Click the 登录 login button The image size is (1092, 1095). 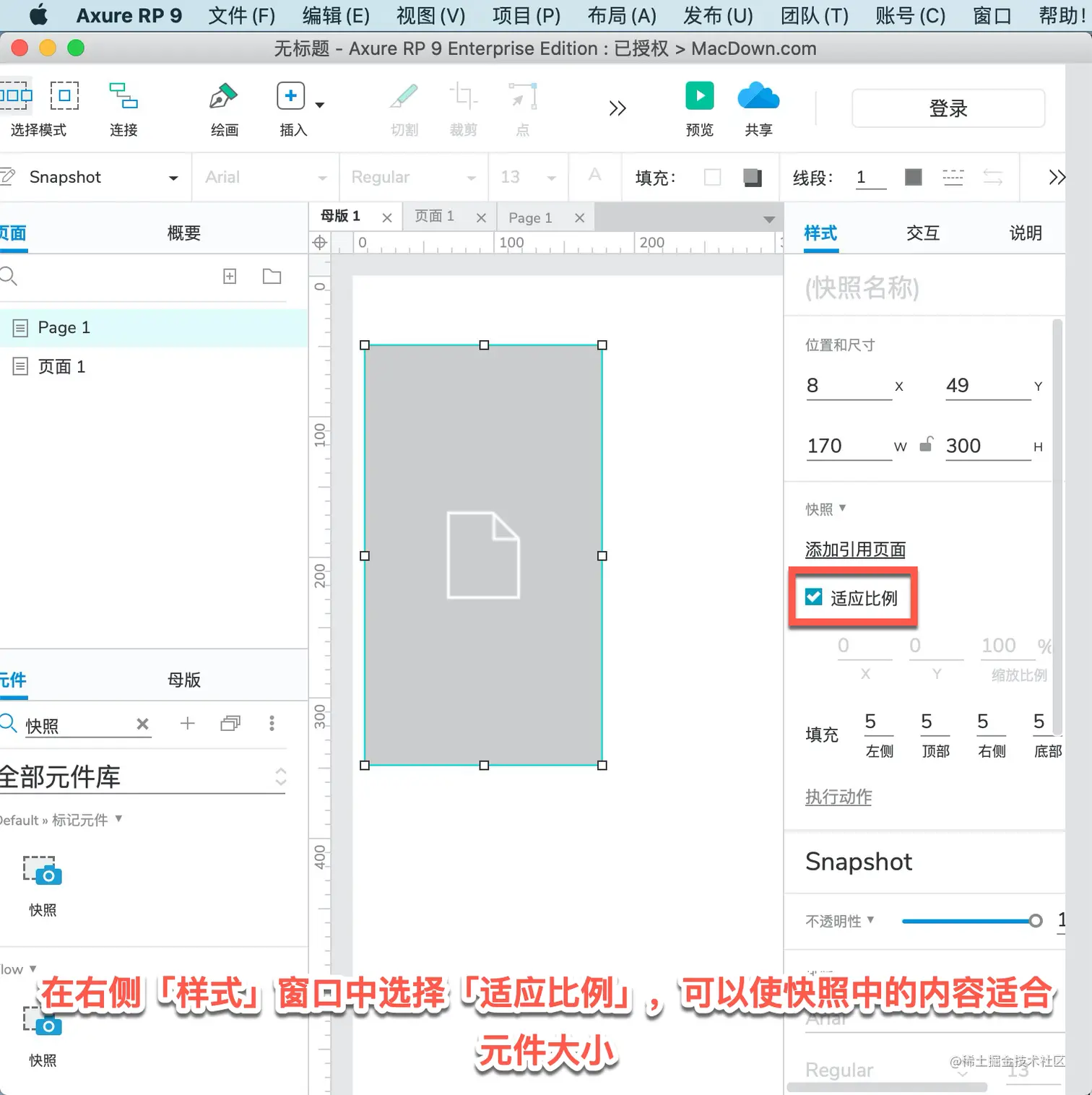[948, 108]
